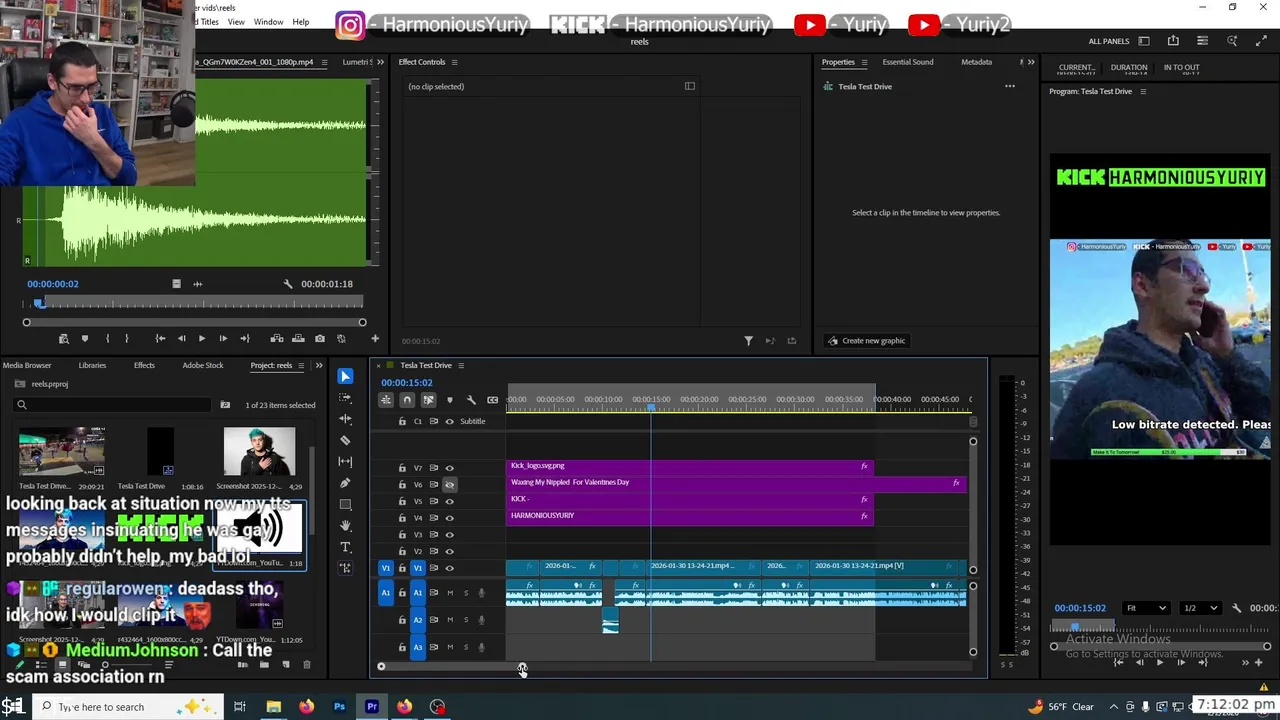Viewport: 1280px width, 720px height.
Task: Click the Insert button in Source monitor
Action: coord(277,339)
